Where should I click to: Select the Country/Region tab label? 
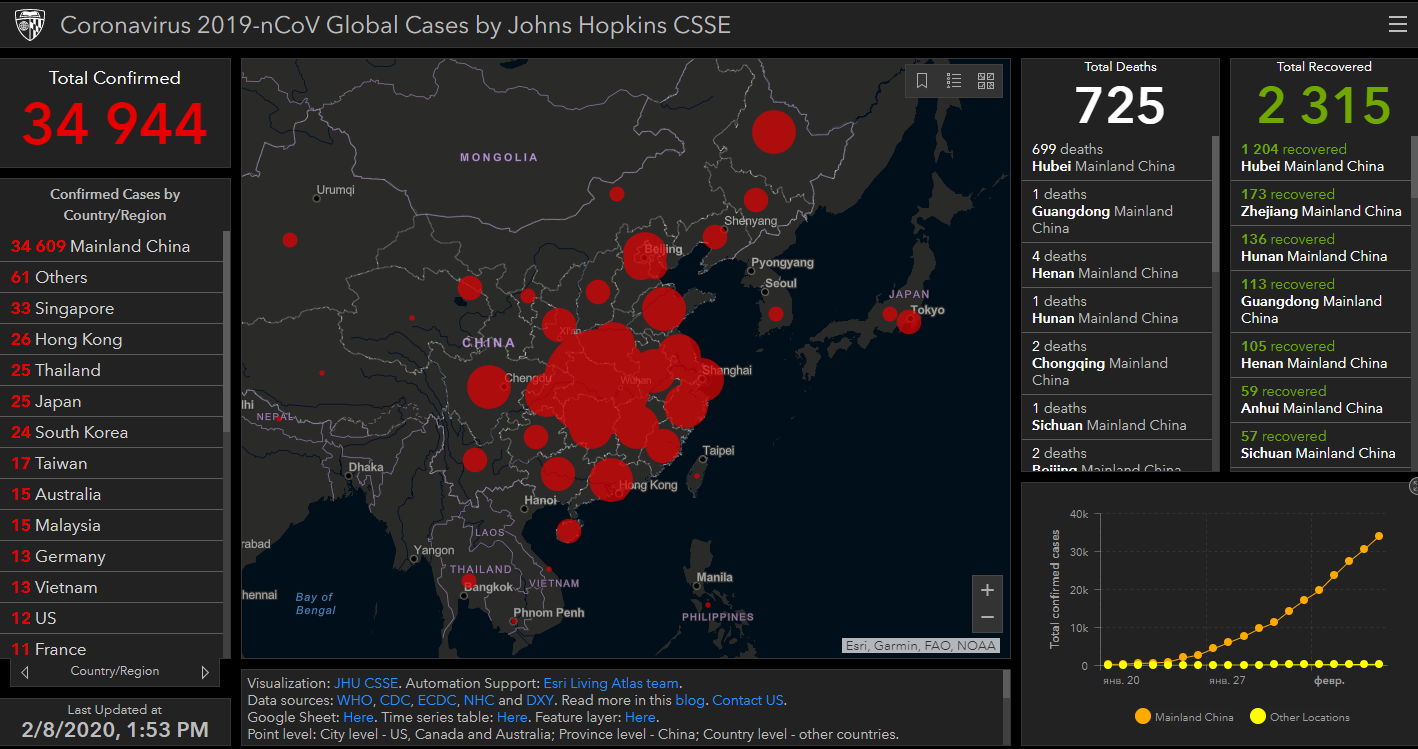point(115,671)
